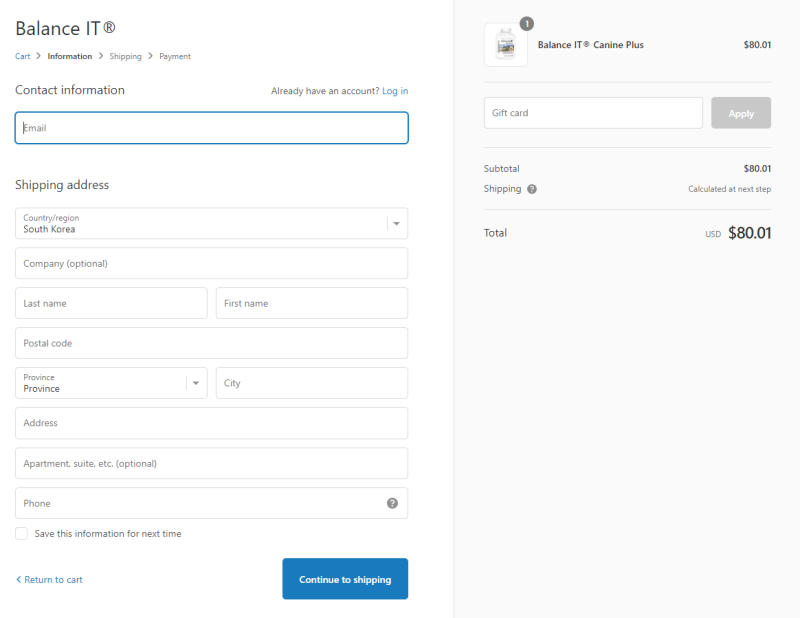
Task: Click the Apply gift card button
Action: [x=741, y=113]
